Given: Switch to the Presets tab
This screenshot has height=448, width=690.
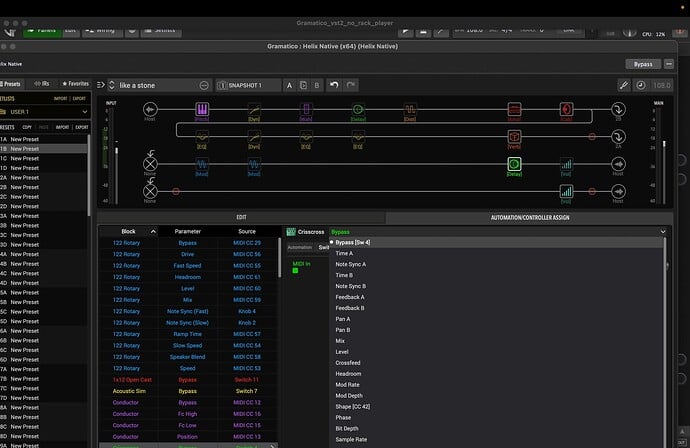Looking at the screenshot, I should (x=11, y=84).
